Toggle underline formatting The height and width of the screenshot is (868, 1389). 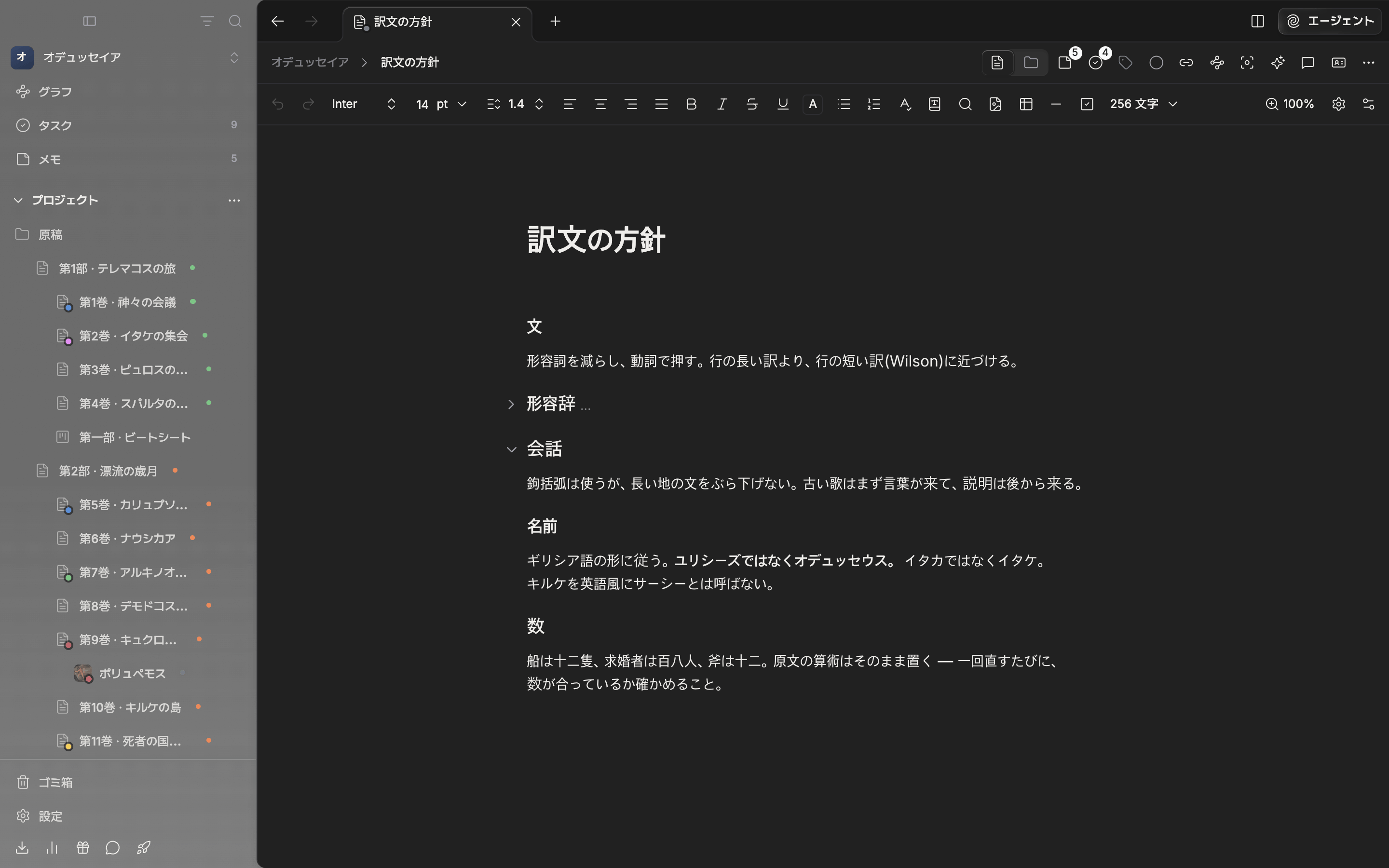pos(783,104)
